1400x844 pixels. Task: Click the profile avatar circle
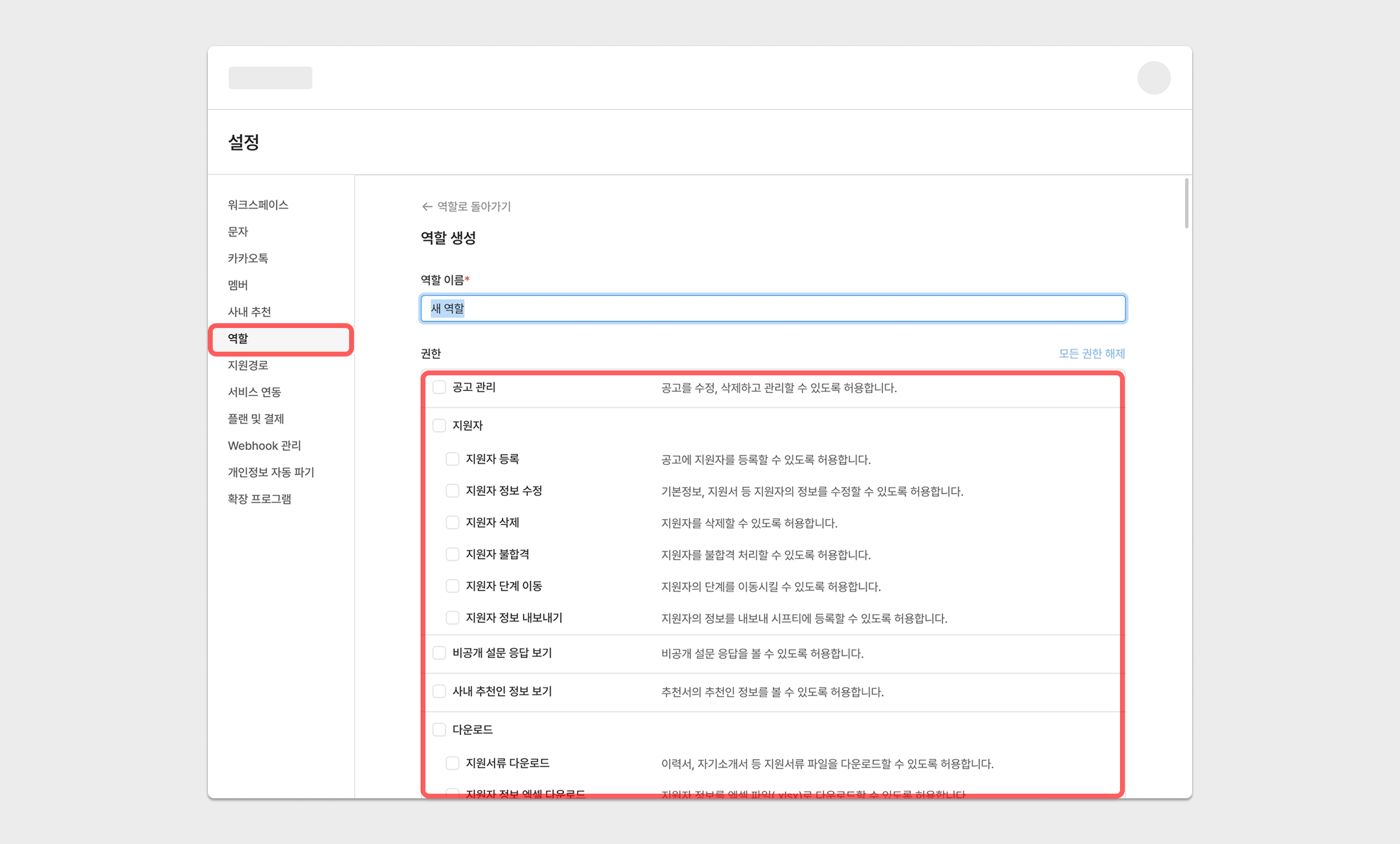1153,78
